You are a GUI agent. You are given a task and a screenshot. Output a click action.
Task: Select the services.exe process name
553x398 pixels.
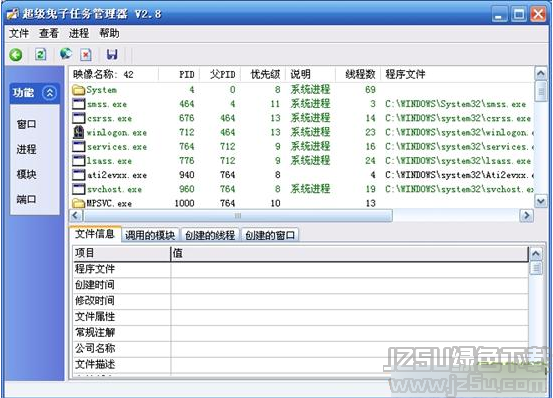click(x=117, y=147)
